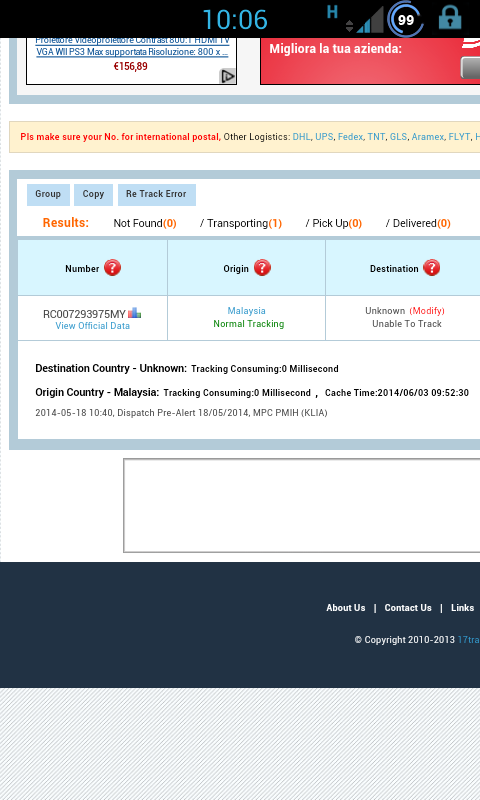Open About Us in the footer
This screenshot has width=480, height=800.
pyautogui.click(x=345, y=608)
